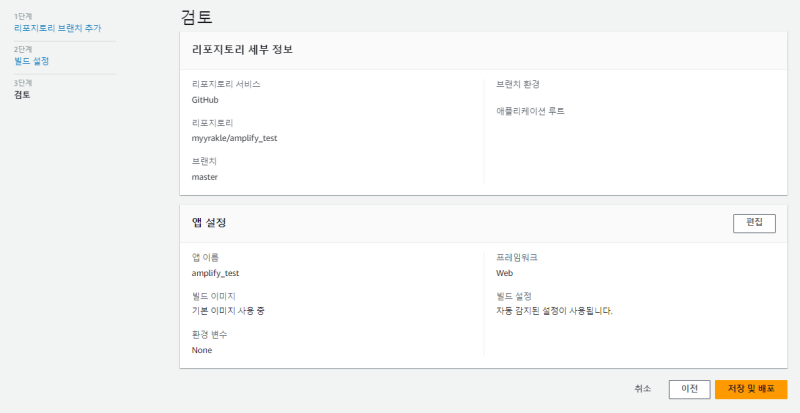
Task: Click the None environment variable value
Action: (x=202, y=350)
